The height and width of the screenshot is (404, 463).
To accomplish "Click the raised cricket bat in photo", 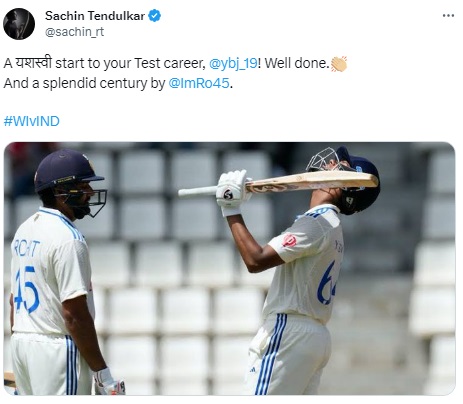I will point(278,184).
